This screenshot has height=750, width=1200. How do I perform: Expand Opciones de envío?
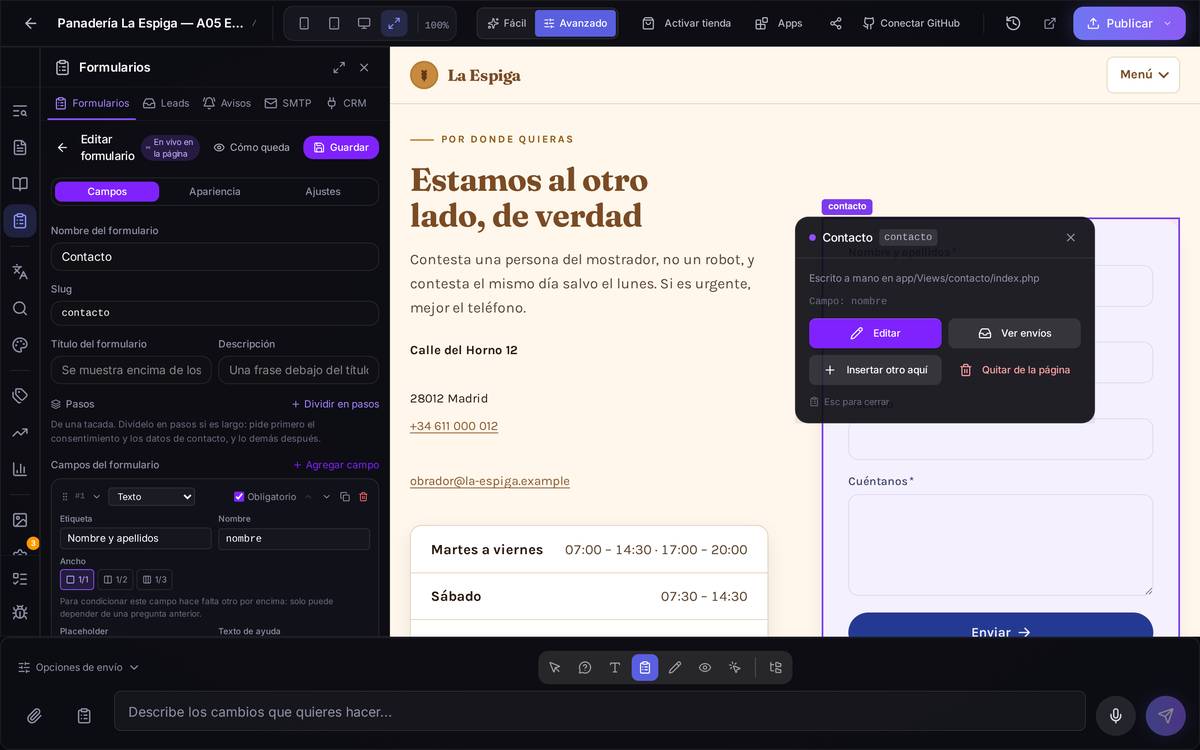coord(79,667)
